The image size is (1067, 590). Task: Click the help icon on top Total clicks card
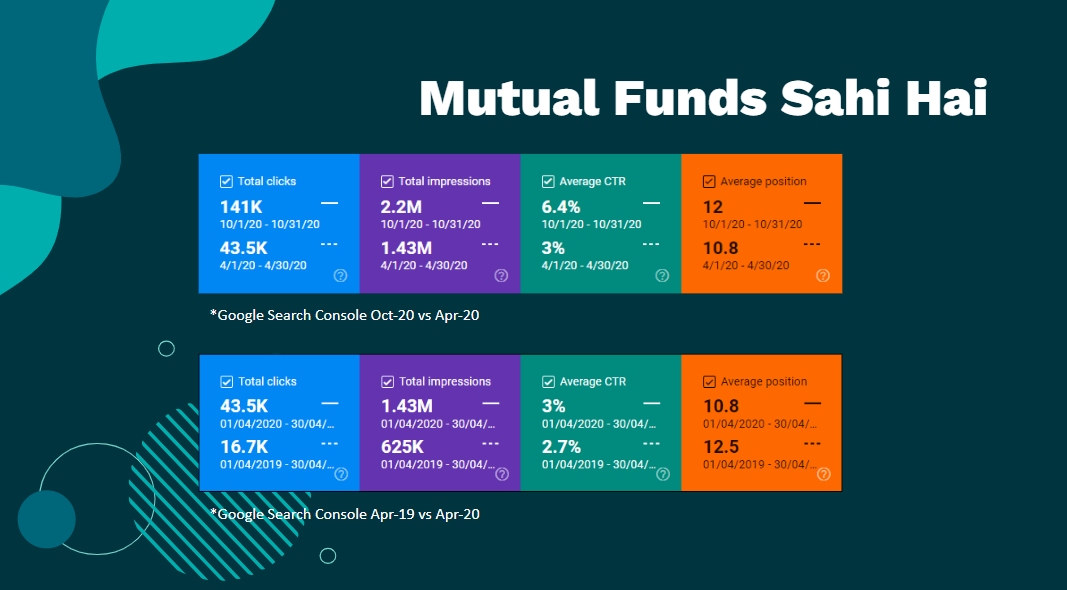pos(340,275)
